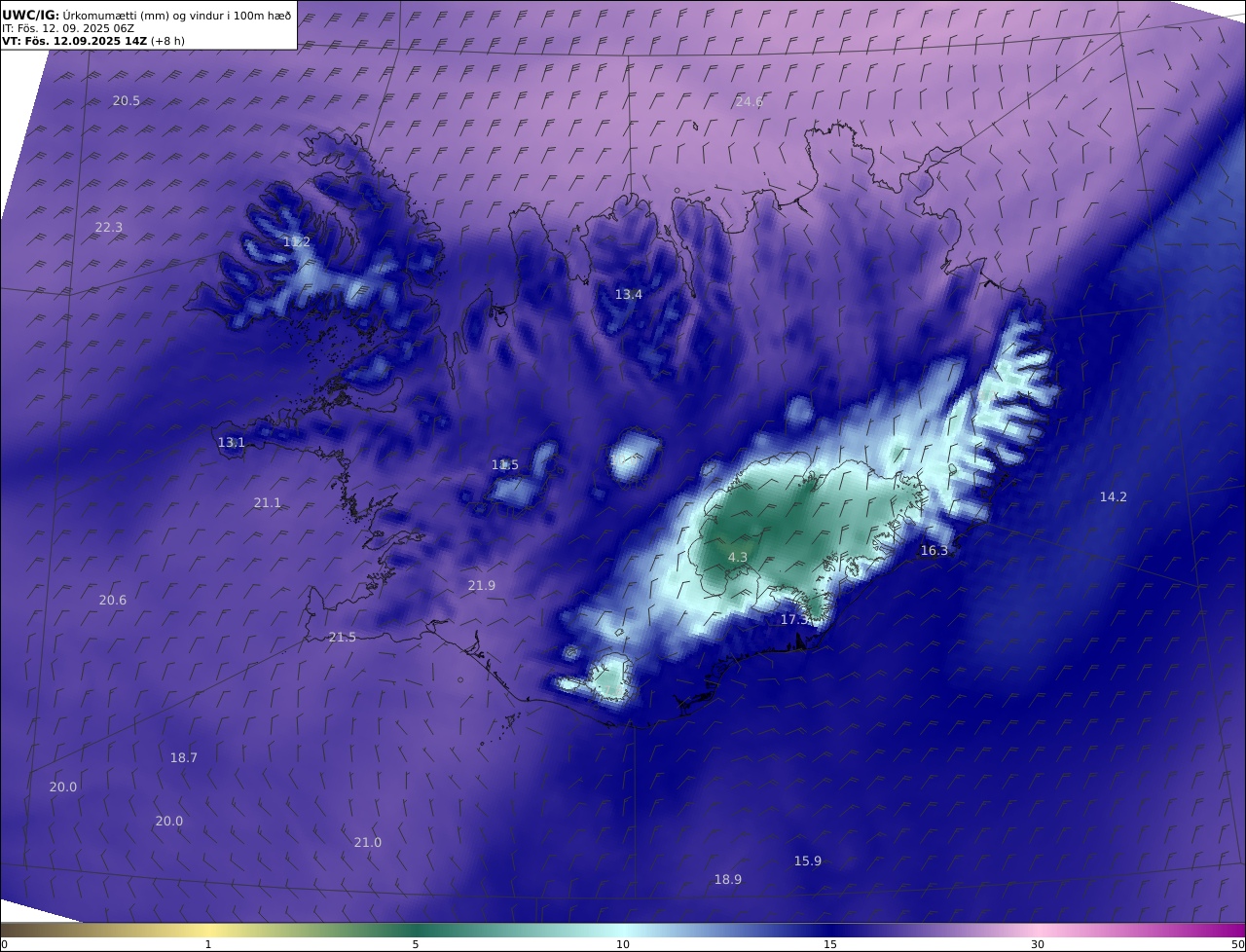
Task: Click the 21.1 value on the map
Action: 268,503
